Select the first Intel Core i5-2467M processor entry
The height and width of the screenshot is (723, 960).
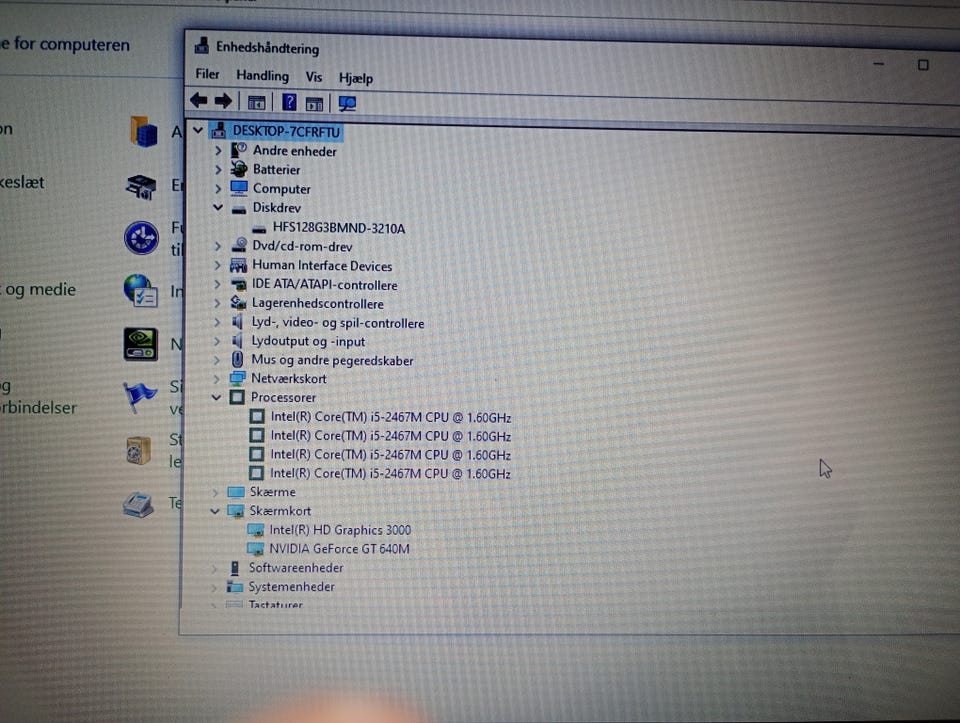click(391, 418)
